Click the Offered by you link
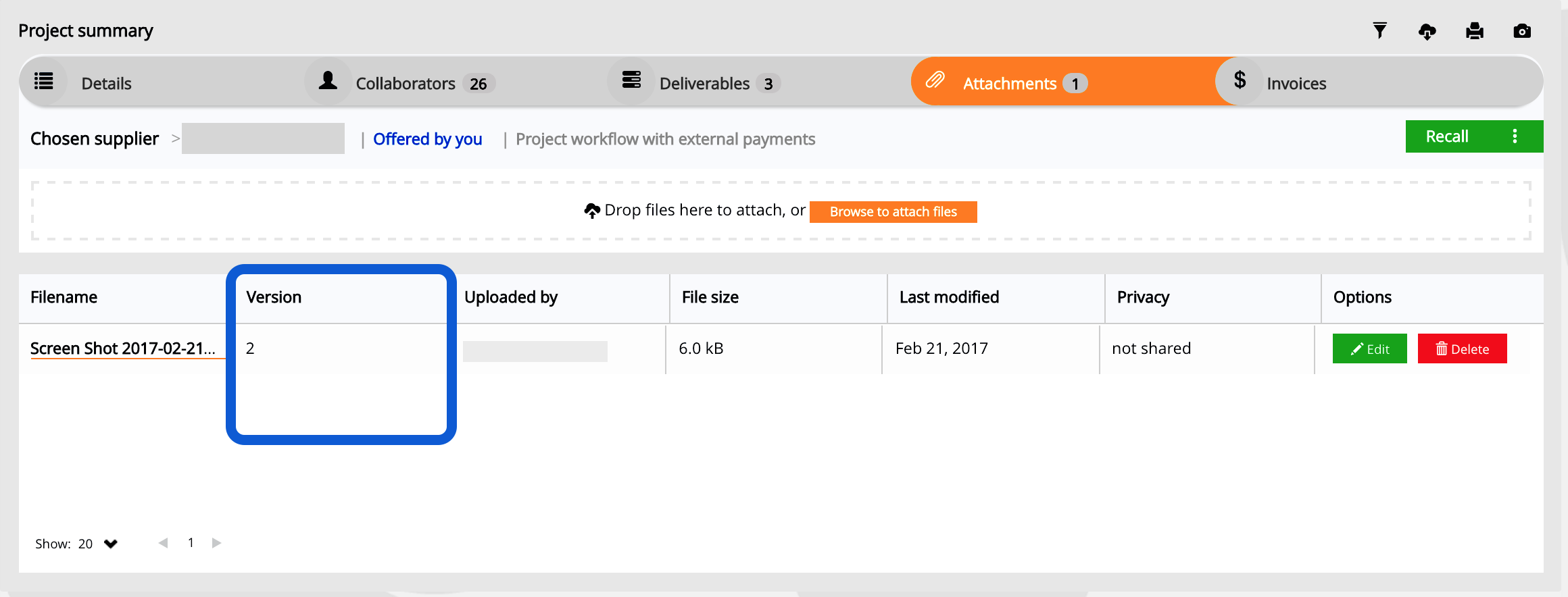Viewport: 1568px width, 597px height. coord(427,139)
